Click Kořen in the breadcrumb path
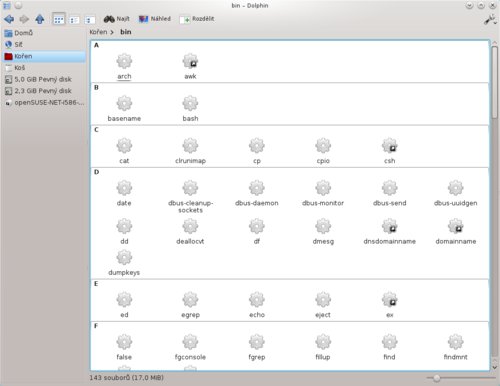The image size is (500, 386). tap(98, 32)
